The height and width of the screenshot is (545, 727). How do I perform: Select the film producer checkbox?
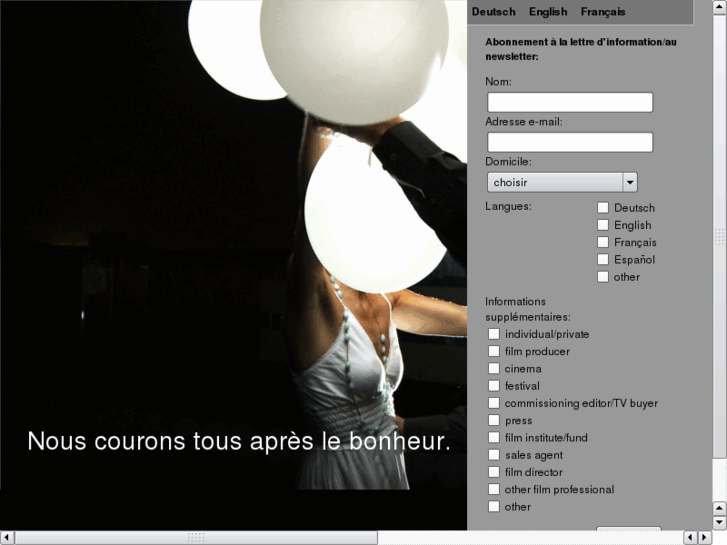coord(494,351)
